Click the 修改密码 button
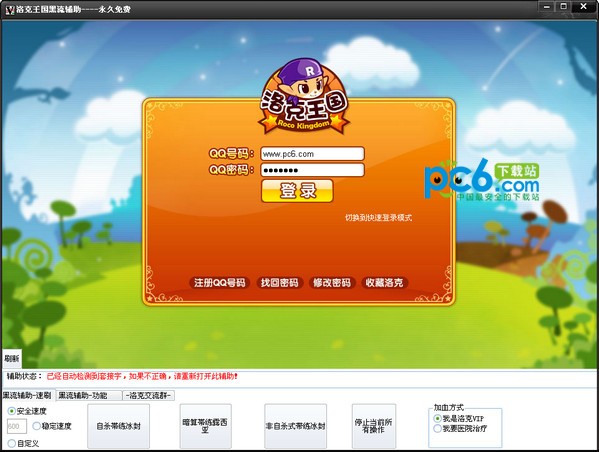This screenshot has height=452, width=599. (x=332, y=283)
